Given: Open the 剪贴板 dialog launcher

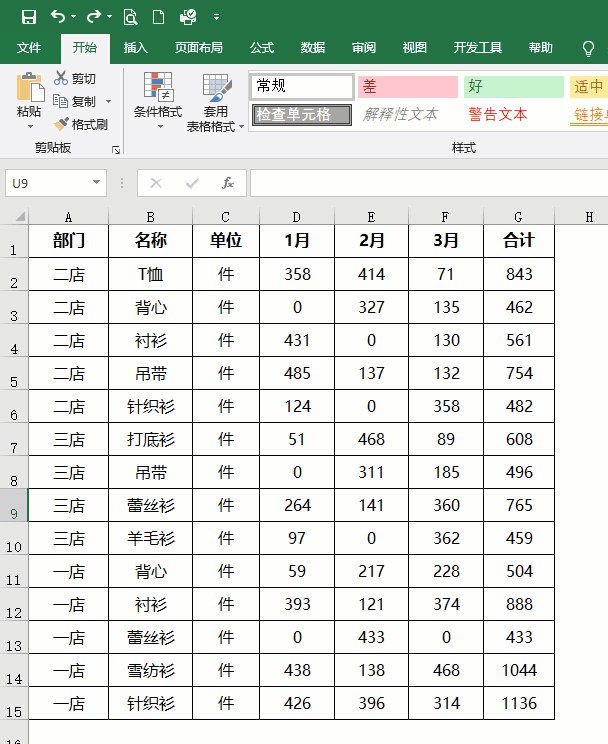Looking at the screenshot, I should (x=116, y=150).
